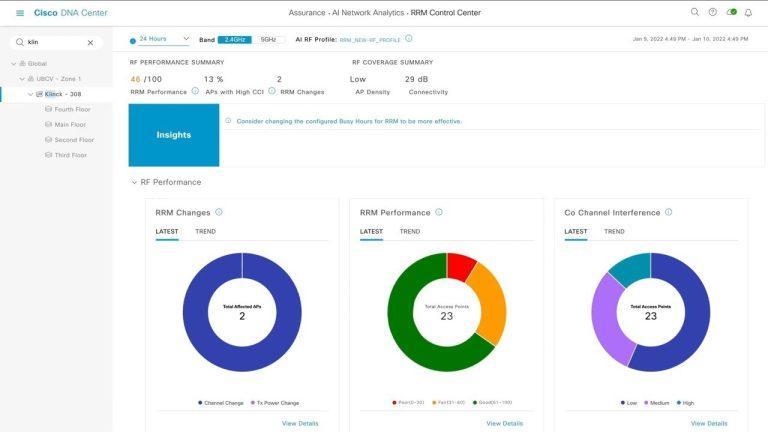Select TREND tab in RRM Performance card

[x=410, y=232]
